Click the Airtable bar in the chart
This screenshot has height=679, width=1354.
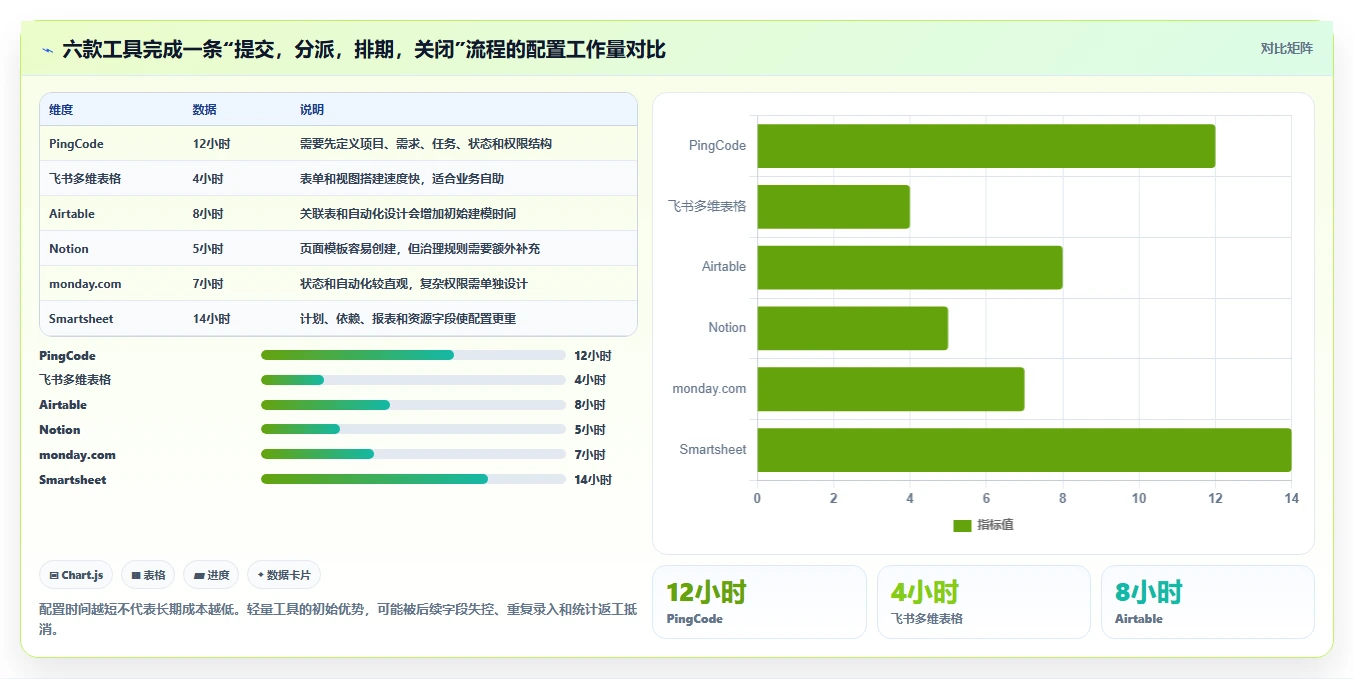(x=909, y=267)
